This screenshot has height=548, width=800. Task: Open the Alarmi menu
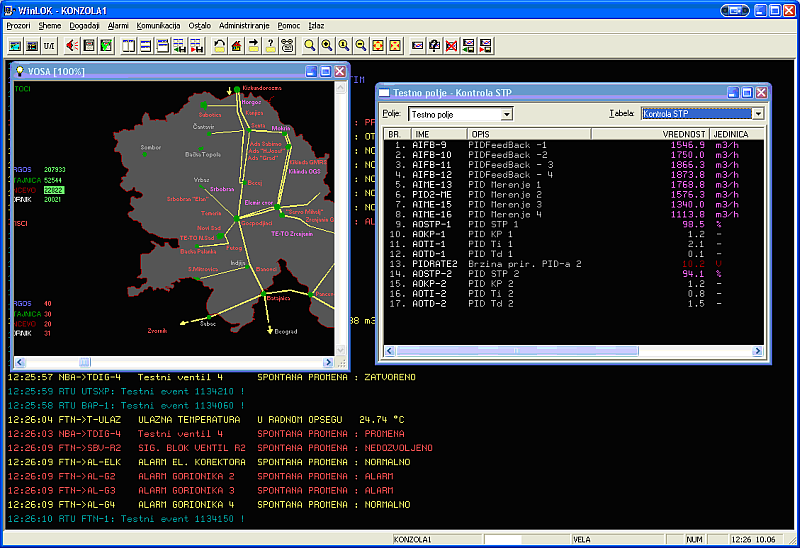(x=118, y=25)
